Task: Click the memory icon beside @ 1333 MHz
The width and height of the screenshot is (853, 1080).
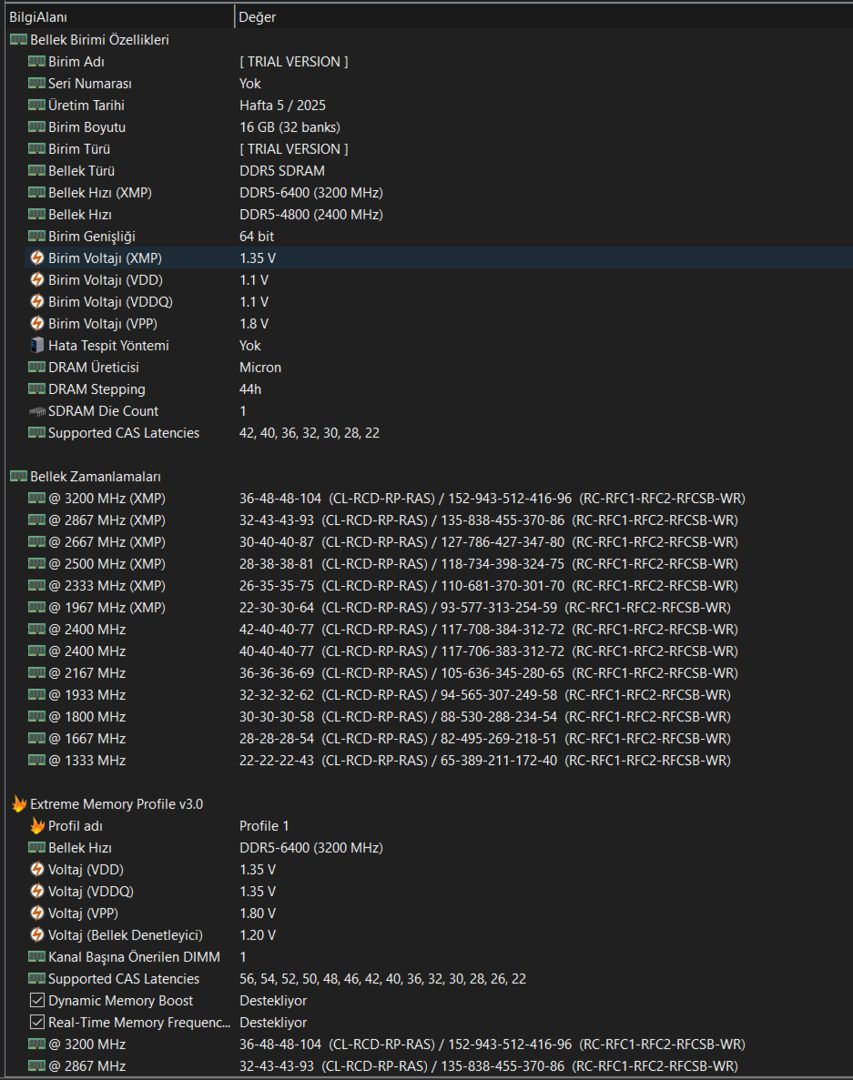Action: 37,760
